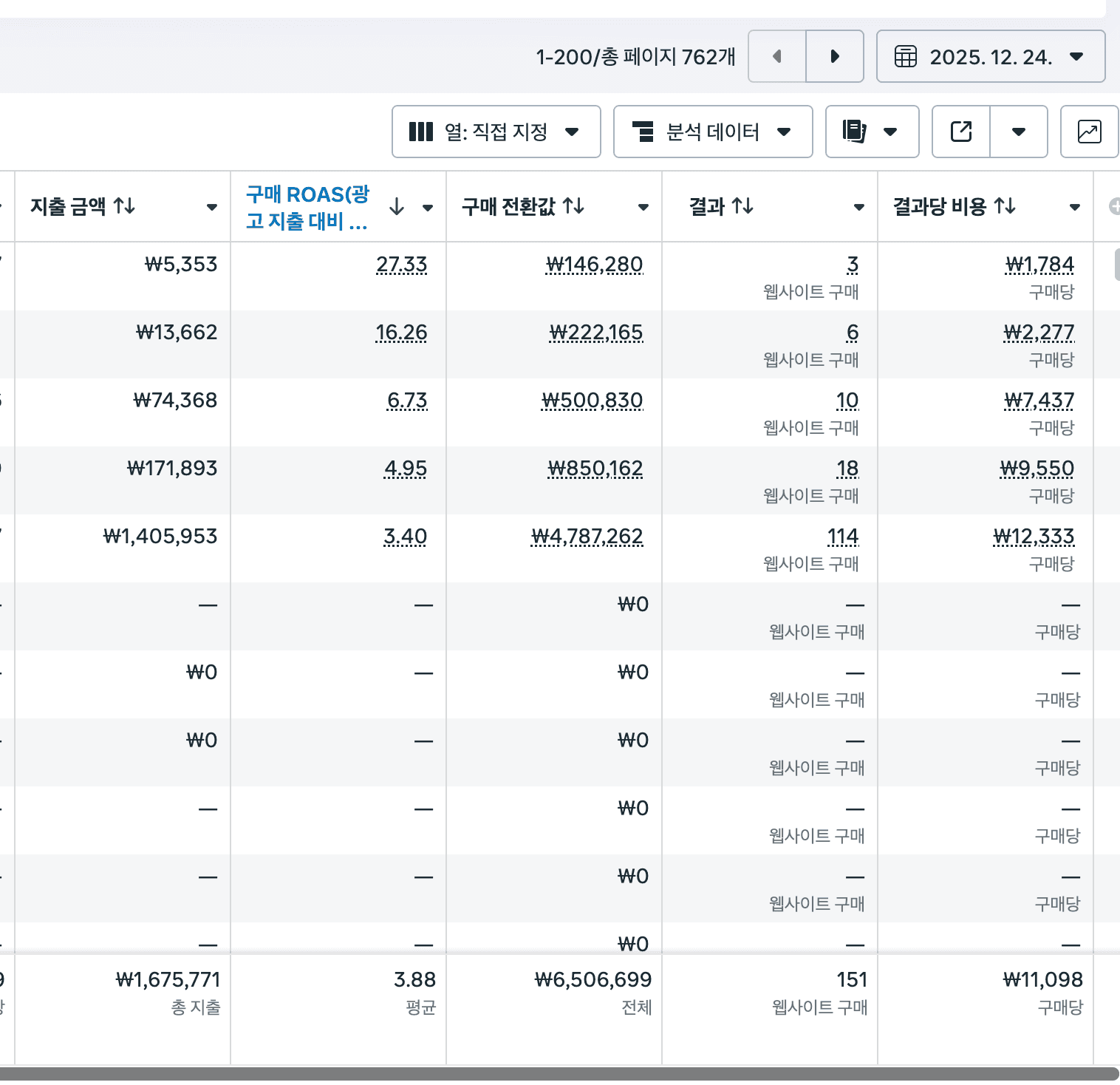Click cost per result ₩12,333

click(1034, 537)
